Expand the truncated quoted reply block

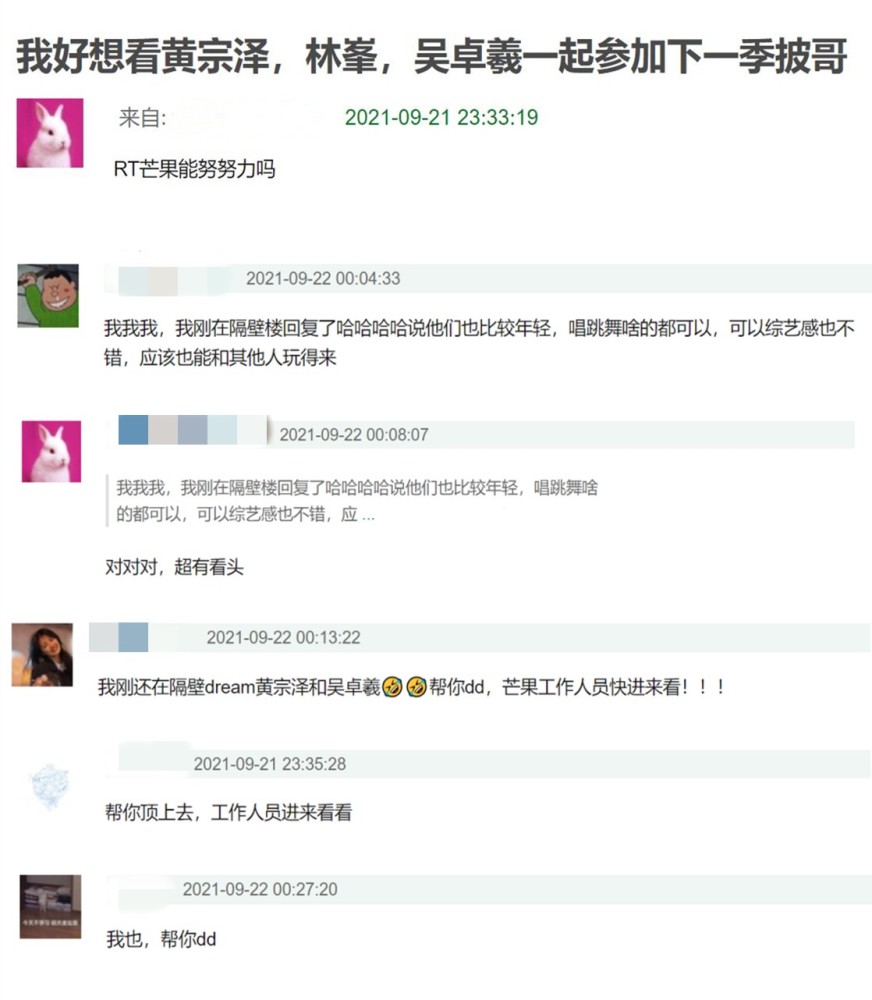(x=357, y=501)
